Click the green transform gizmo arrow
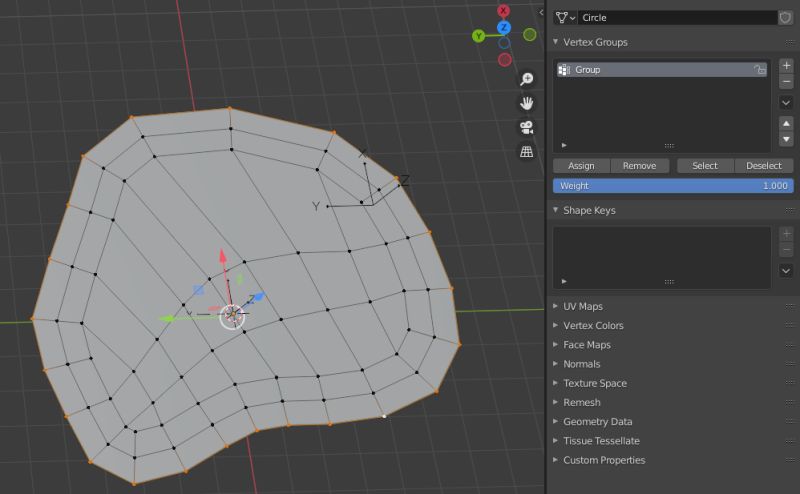The width and height of the screenshot is (800, 494). pyautogui.click(x=167, y=319)
